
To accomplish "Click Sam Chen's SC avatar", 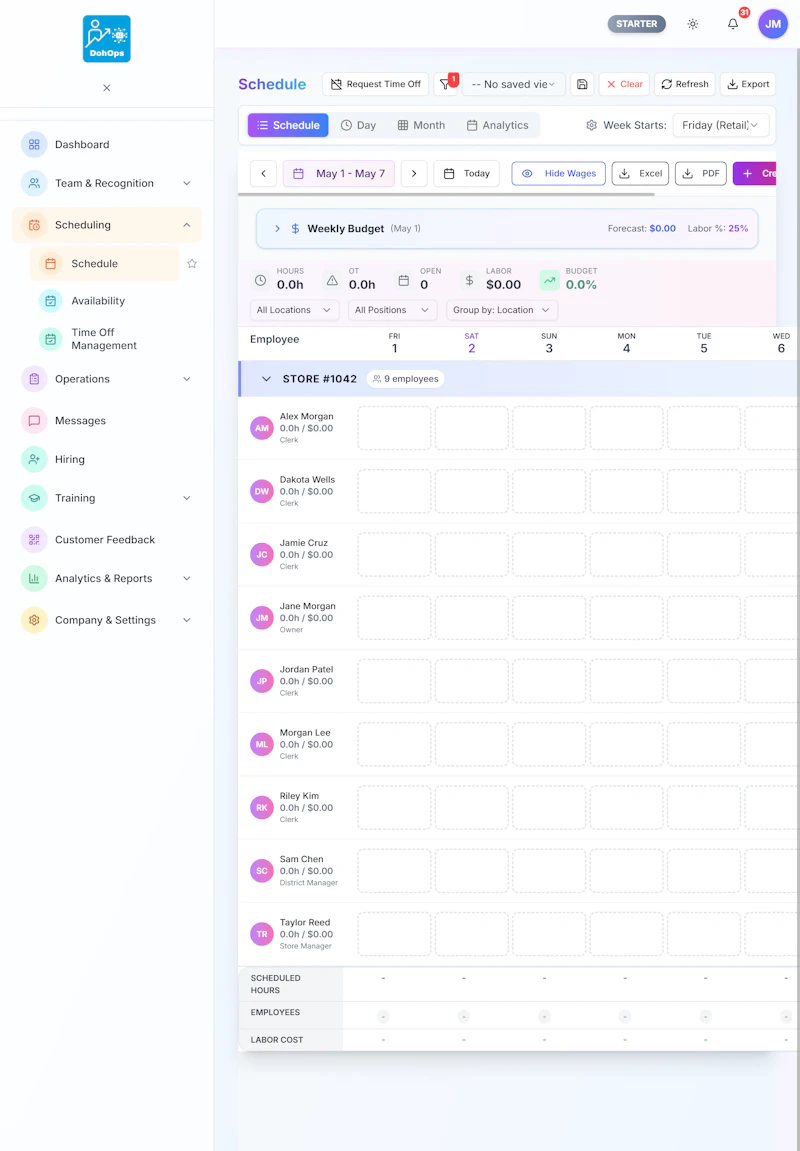I will [x=262, y=871].
